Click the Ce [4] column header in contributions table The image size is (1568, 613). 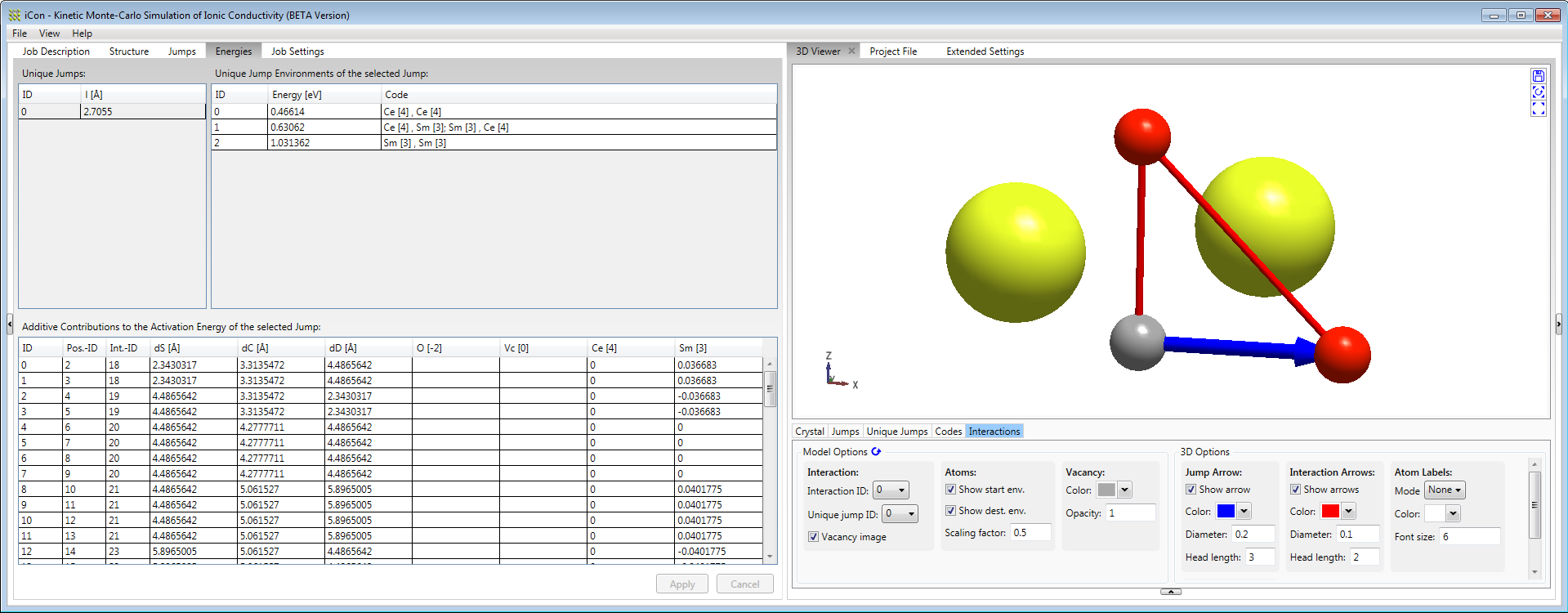[x=631, y=347]
